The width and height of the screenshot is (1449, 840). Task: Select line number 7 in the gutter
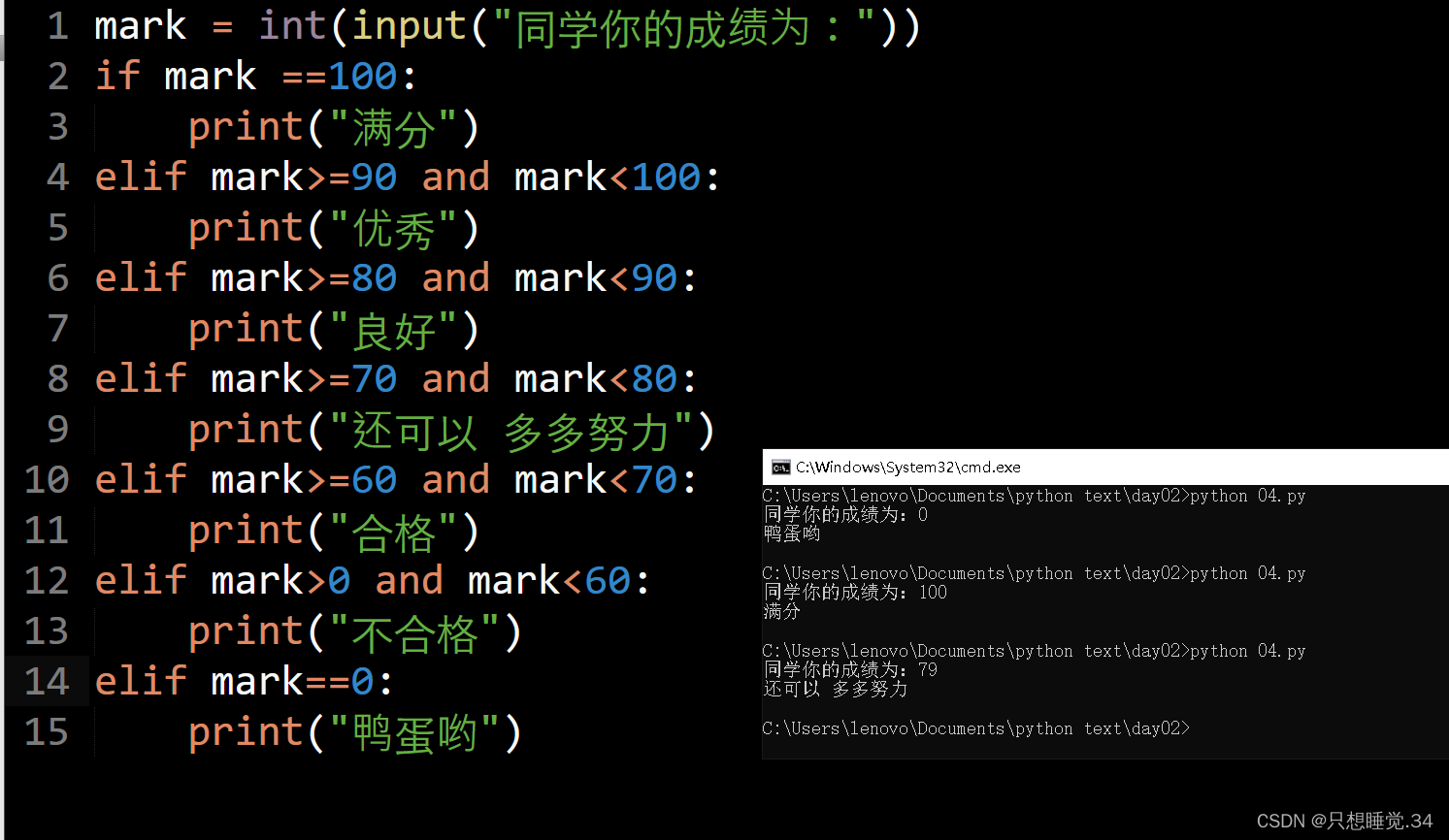58,329
